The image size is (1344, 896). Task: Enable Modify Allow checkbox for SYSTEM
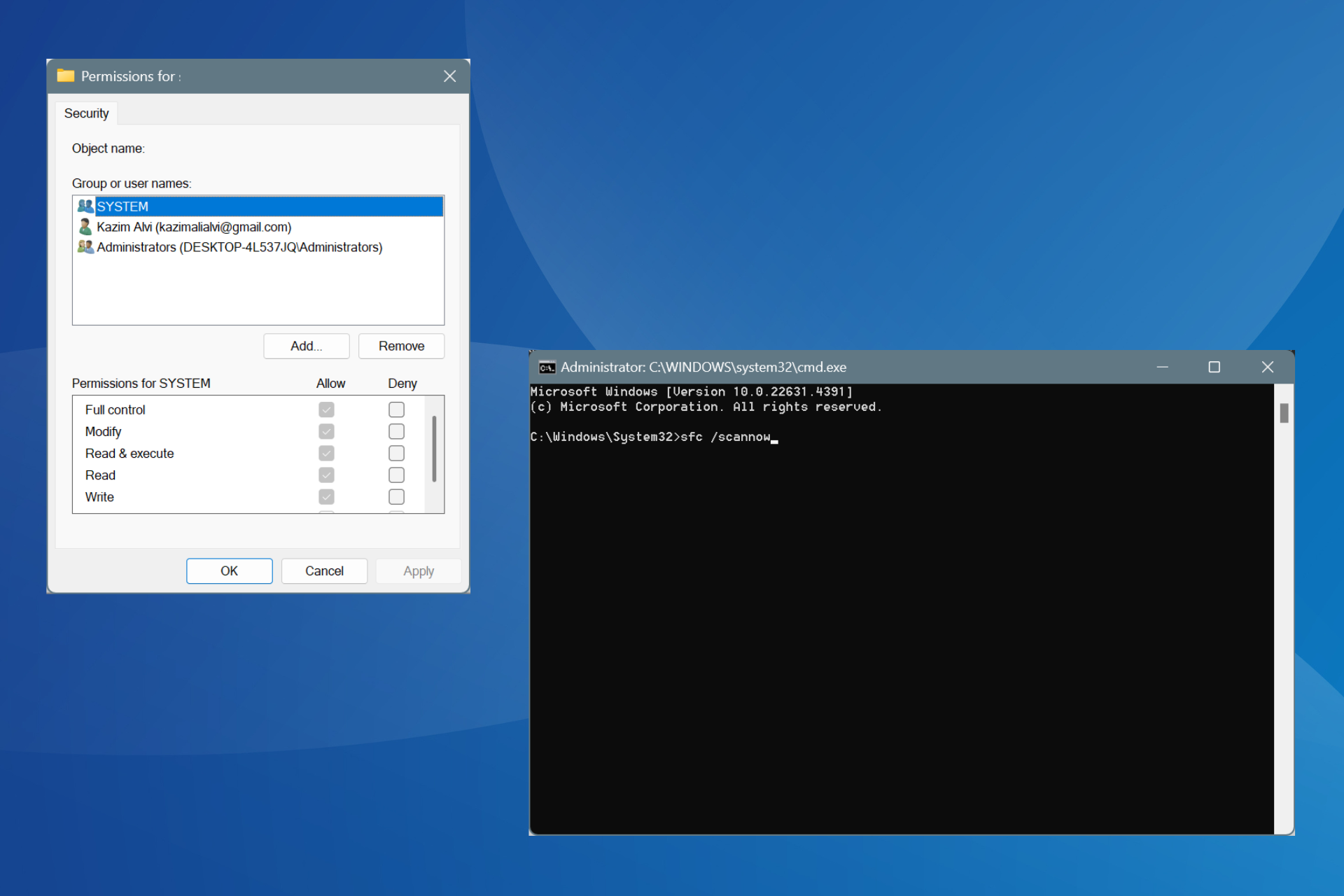pyautogui.click(x=326, y=430)
